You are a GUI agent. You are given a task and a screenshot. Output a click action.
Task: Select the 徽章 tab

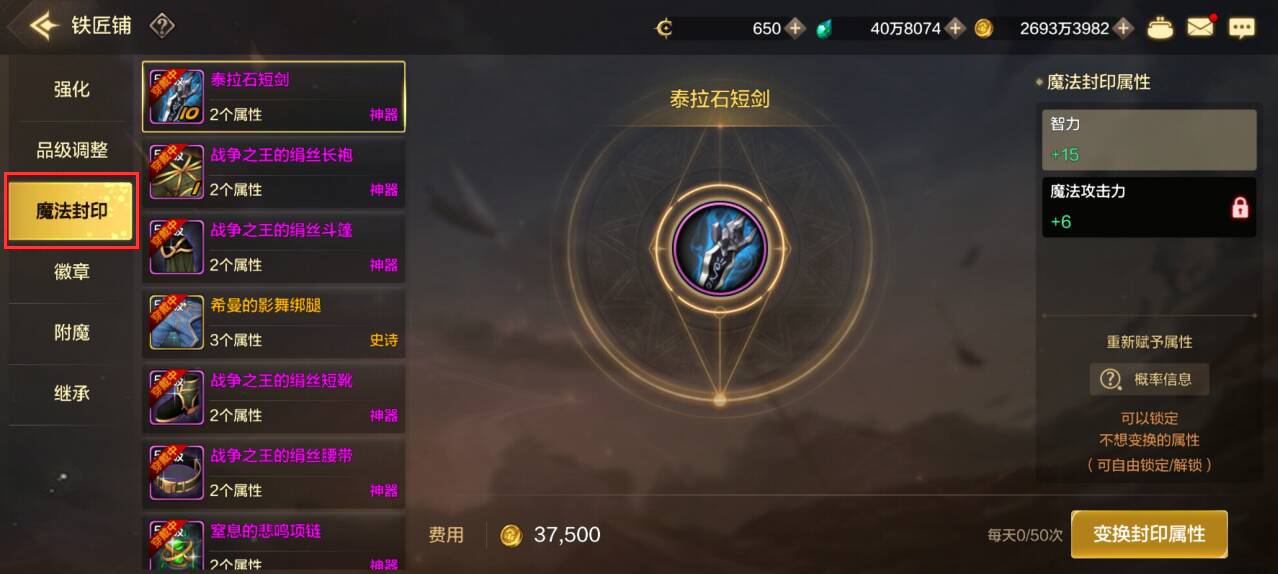pos(71,271)
